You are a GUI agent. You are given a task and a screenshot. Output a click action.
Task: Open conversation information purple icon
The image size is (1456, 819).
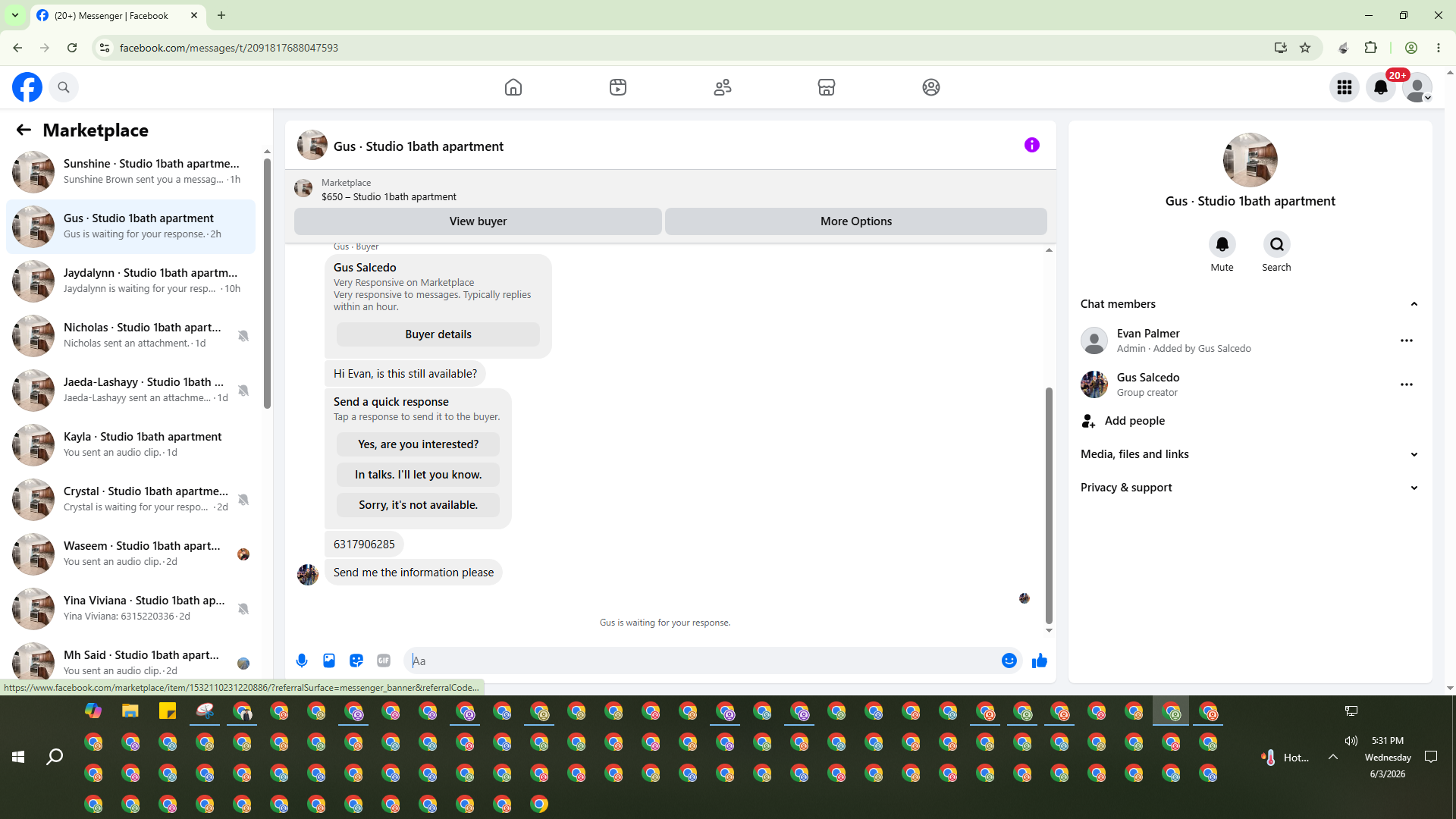coord(1032,145)
